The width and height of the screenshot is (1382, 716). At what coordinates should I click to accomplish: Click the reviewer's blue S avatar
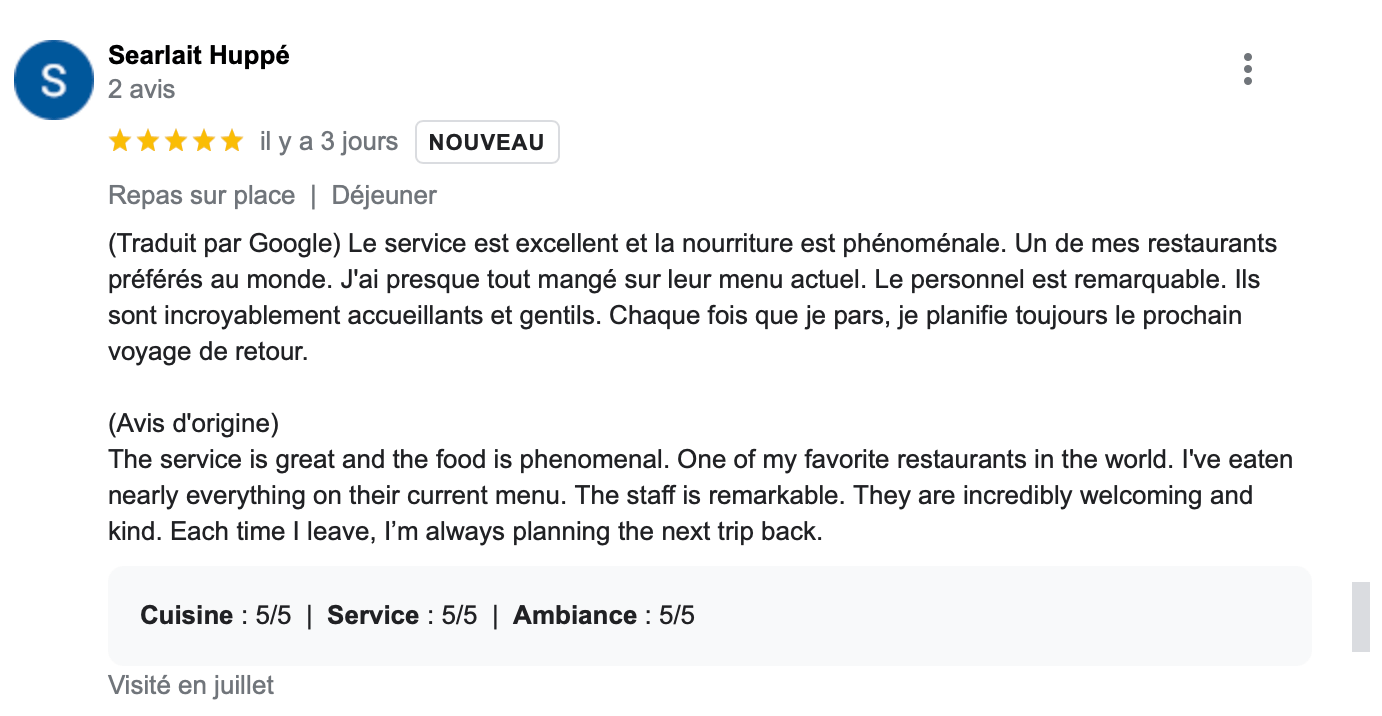coord(54,80)
